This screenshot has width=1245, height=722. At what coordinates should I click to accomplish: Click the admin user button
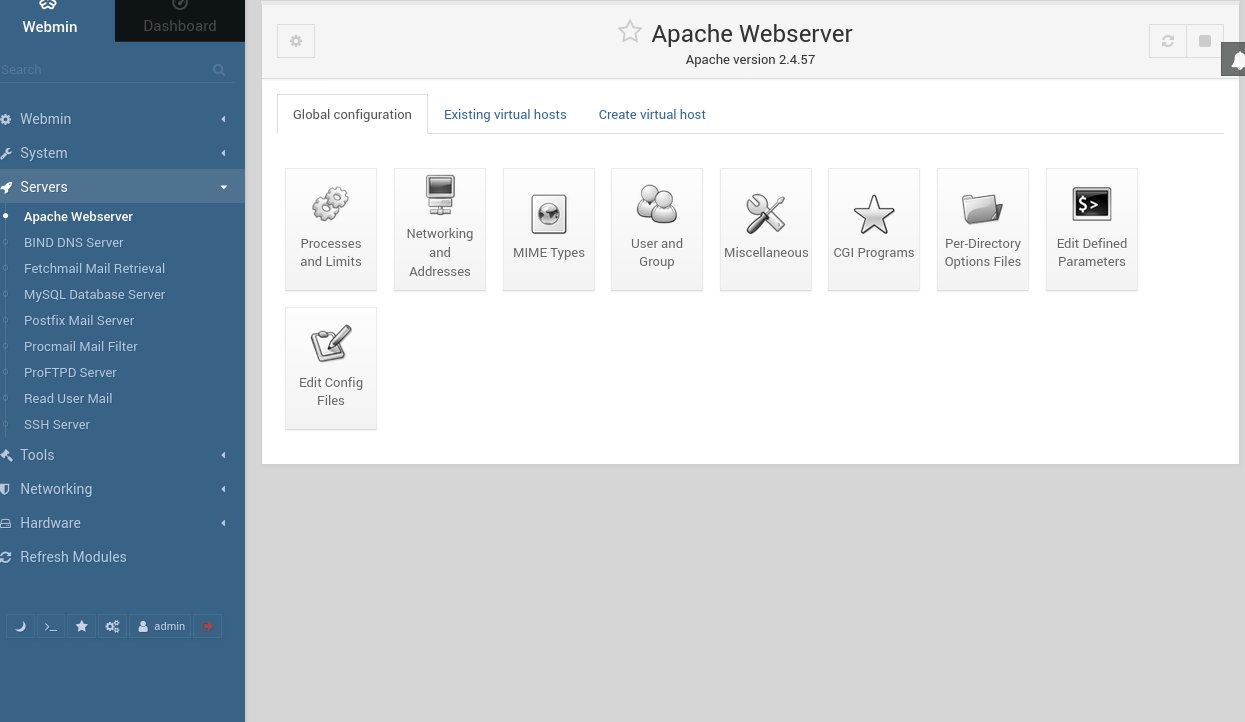(x=161, y=626)
